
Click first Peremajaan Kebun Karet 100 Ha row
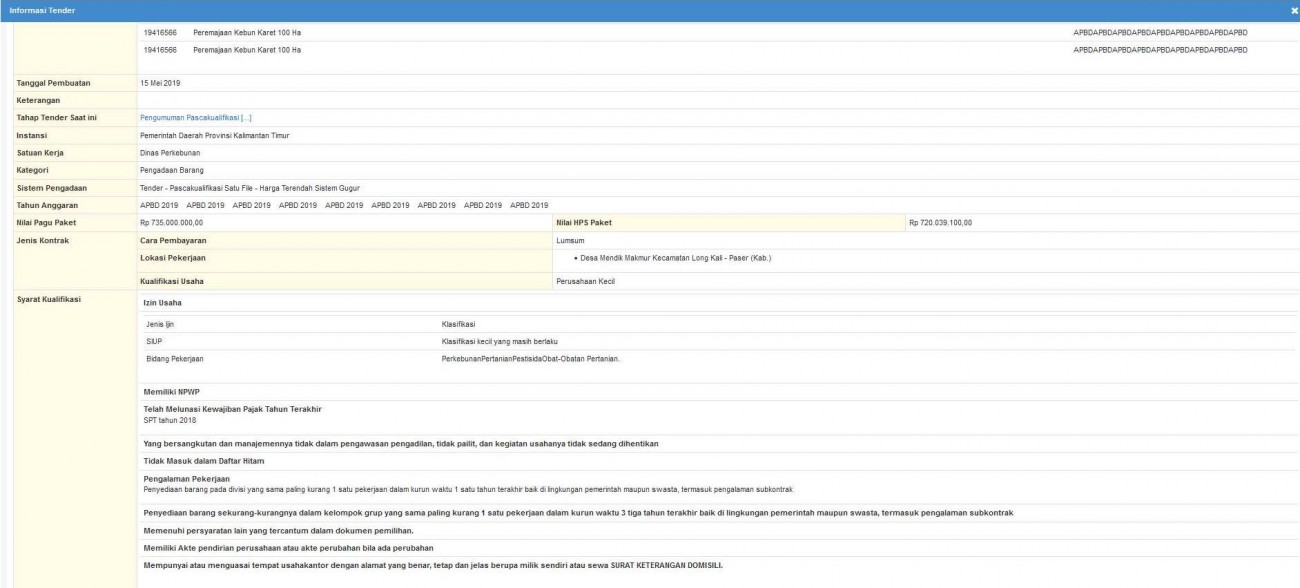(246, 33)
